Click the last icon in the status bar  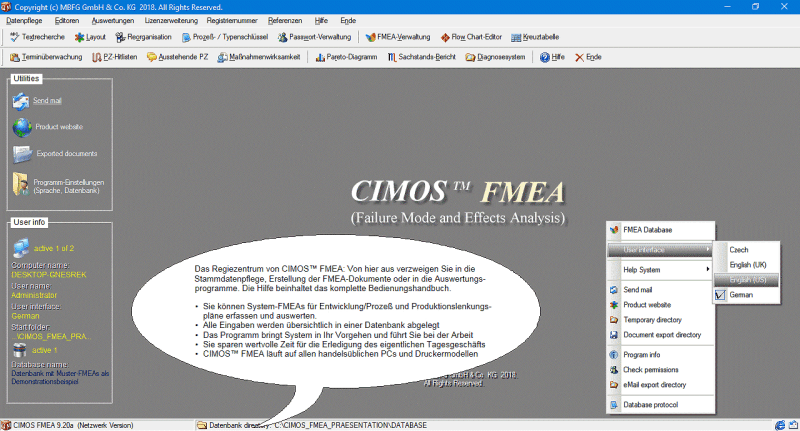point(793,425)
